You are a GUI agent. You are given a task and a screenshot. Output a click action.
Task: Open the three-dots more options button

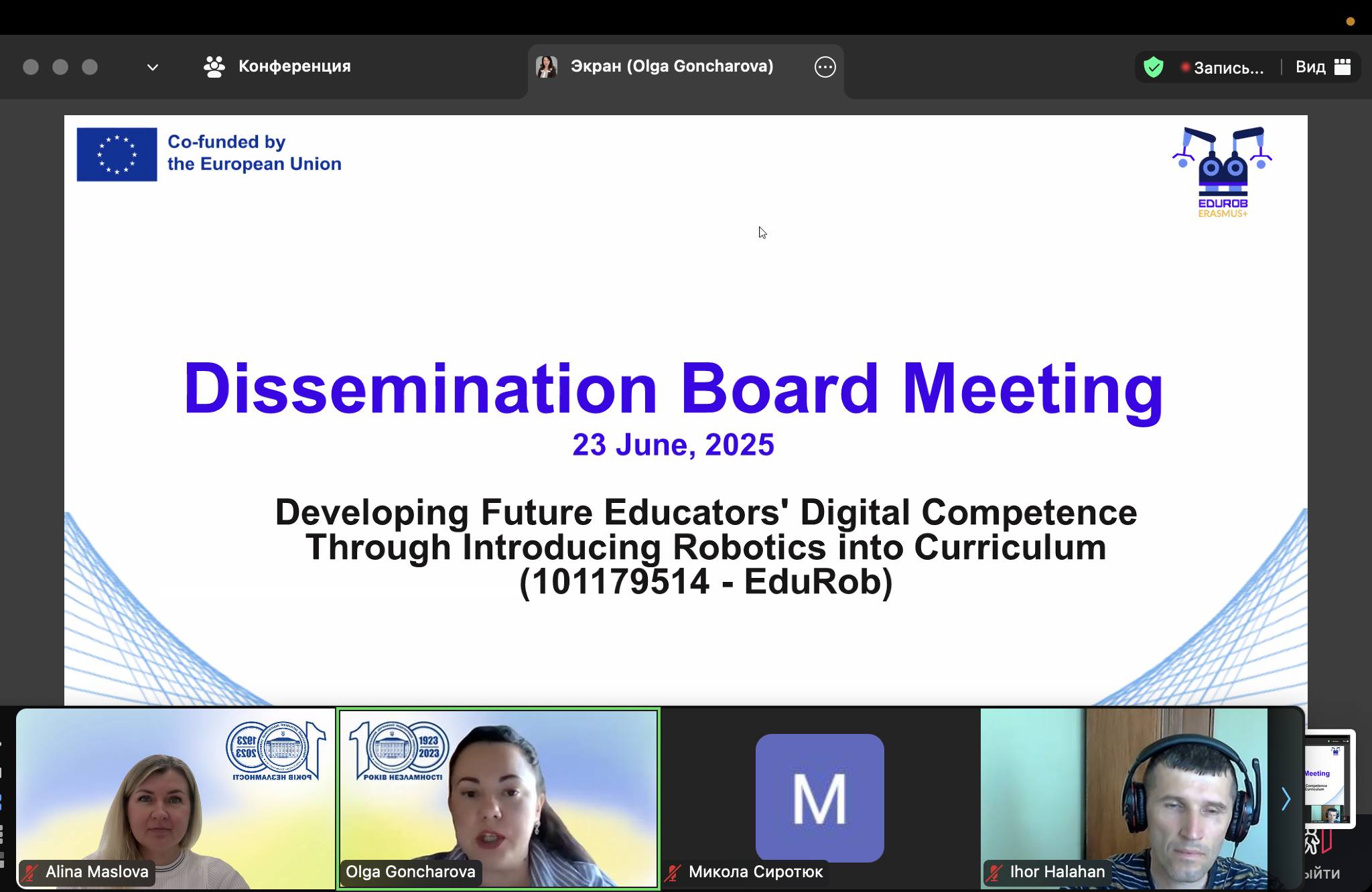click(x=825, y=67)
